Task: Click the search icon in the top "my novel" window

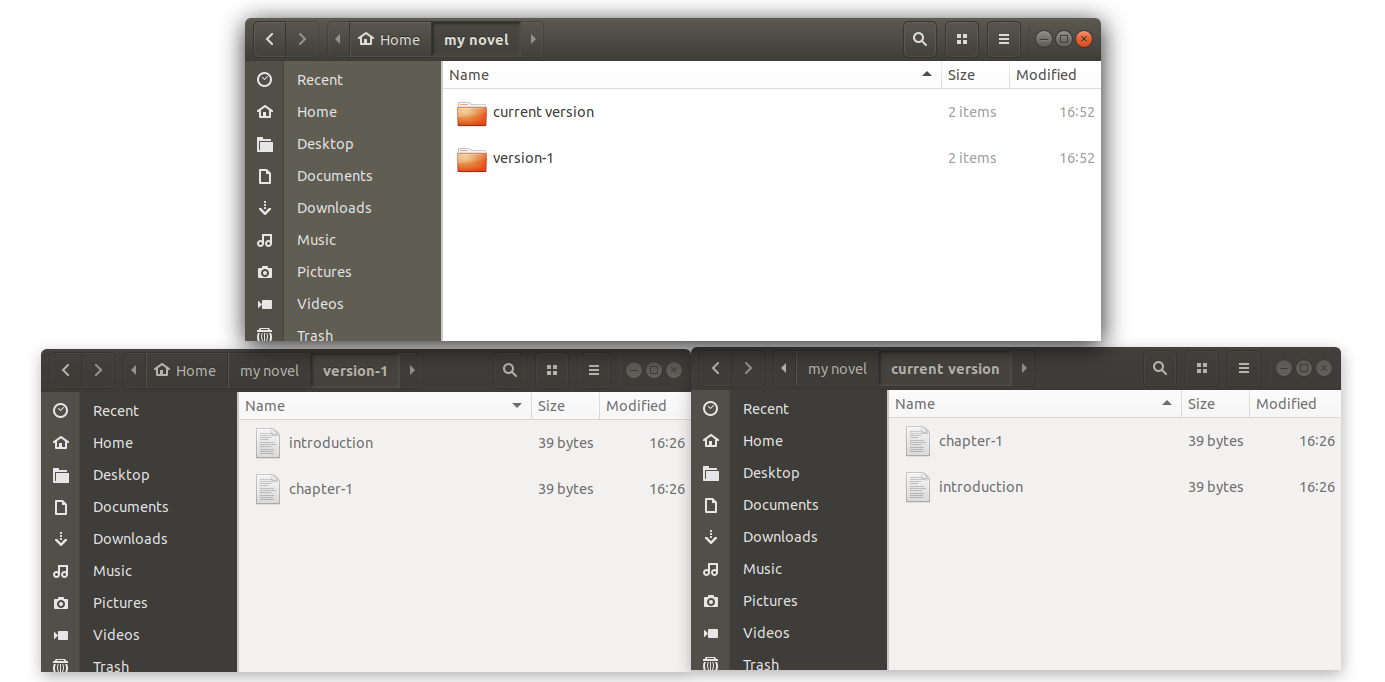Action: [x=919, y=40]
